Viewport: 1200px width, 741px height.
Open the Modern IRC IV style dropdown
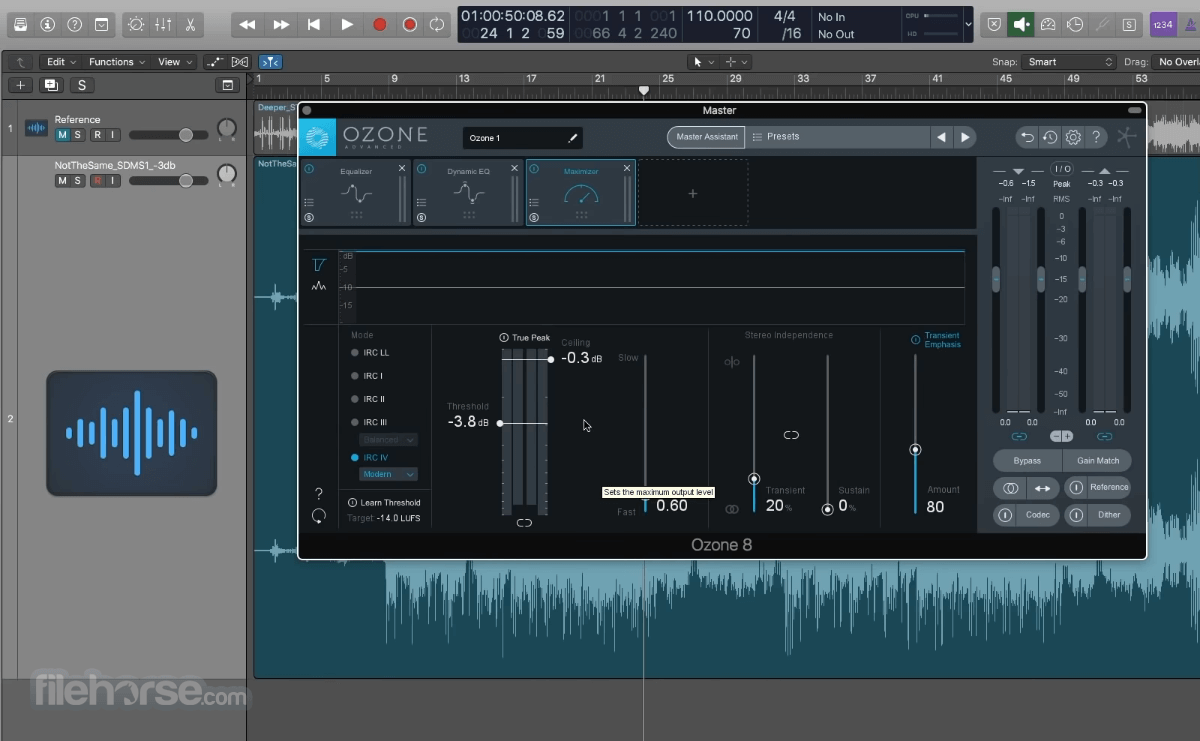[x=389, y=474]
